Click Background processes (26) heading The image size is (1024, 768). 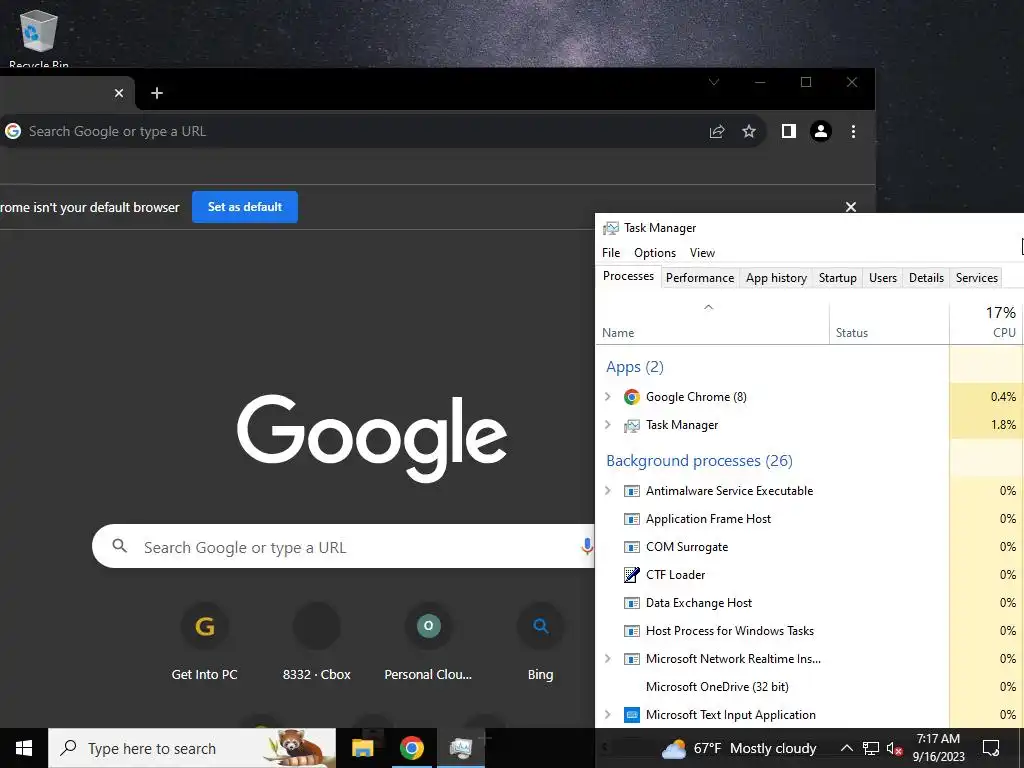[x=699, y=461]
